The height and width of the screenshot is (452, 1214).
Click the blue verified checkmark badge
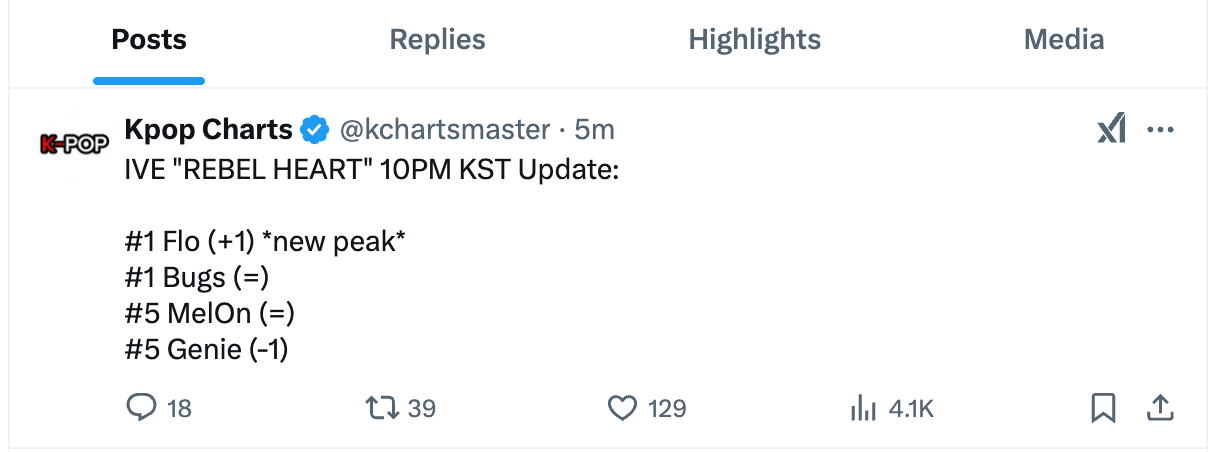316,130
